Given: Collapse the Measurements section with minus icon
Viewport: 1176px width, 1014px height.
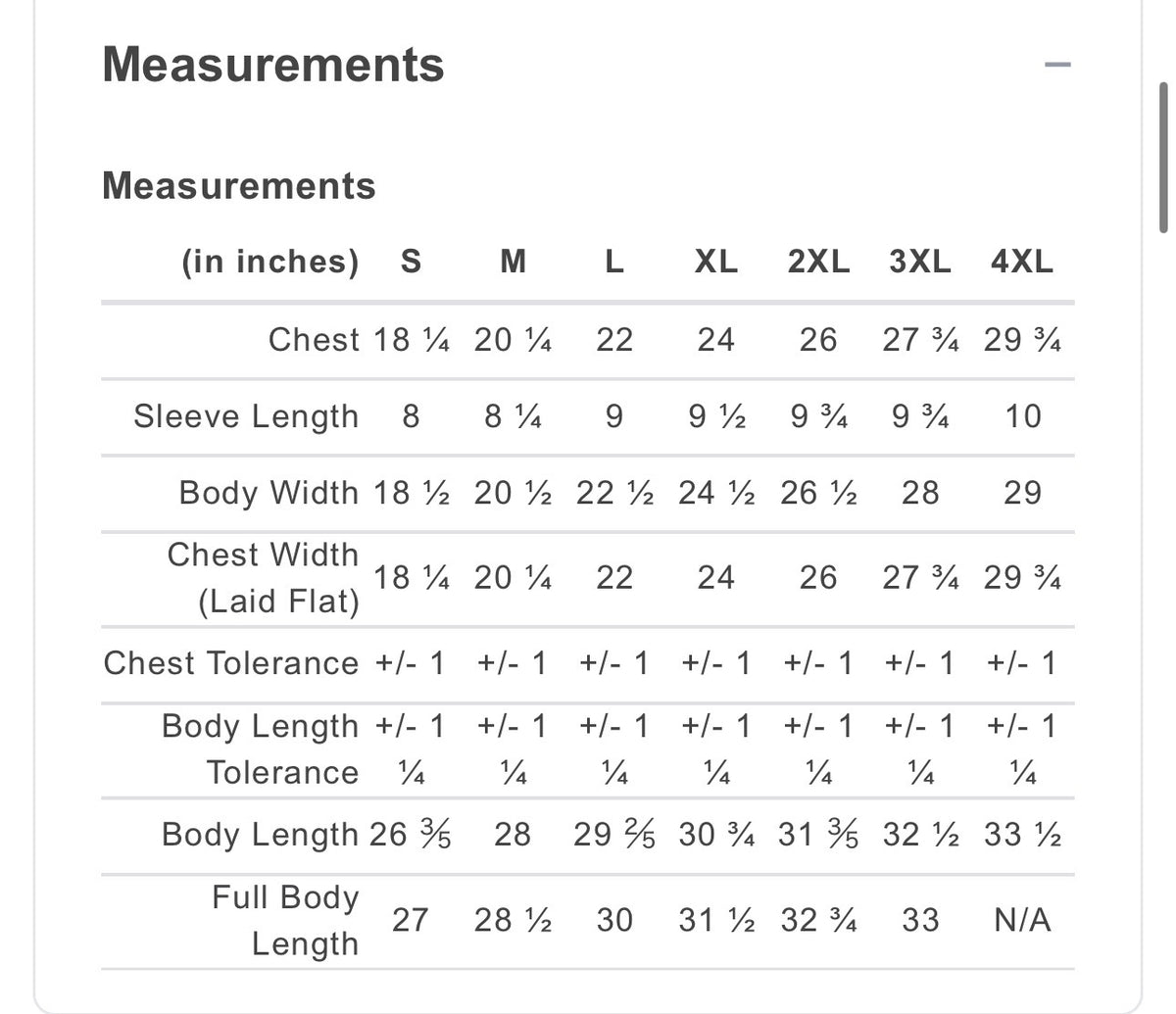Looking at the screenshot, I should (x=1057, y=66).
